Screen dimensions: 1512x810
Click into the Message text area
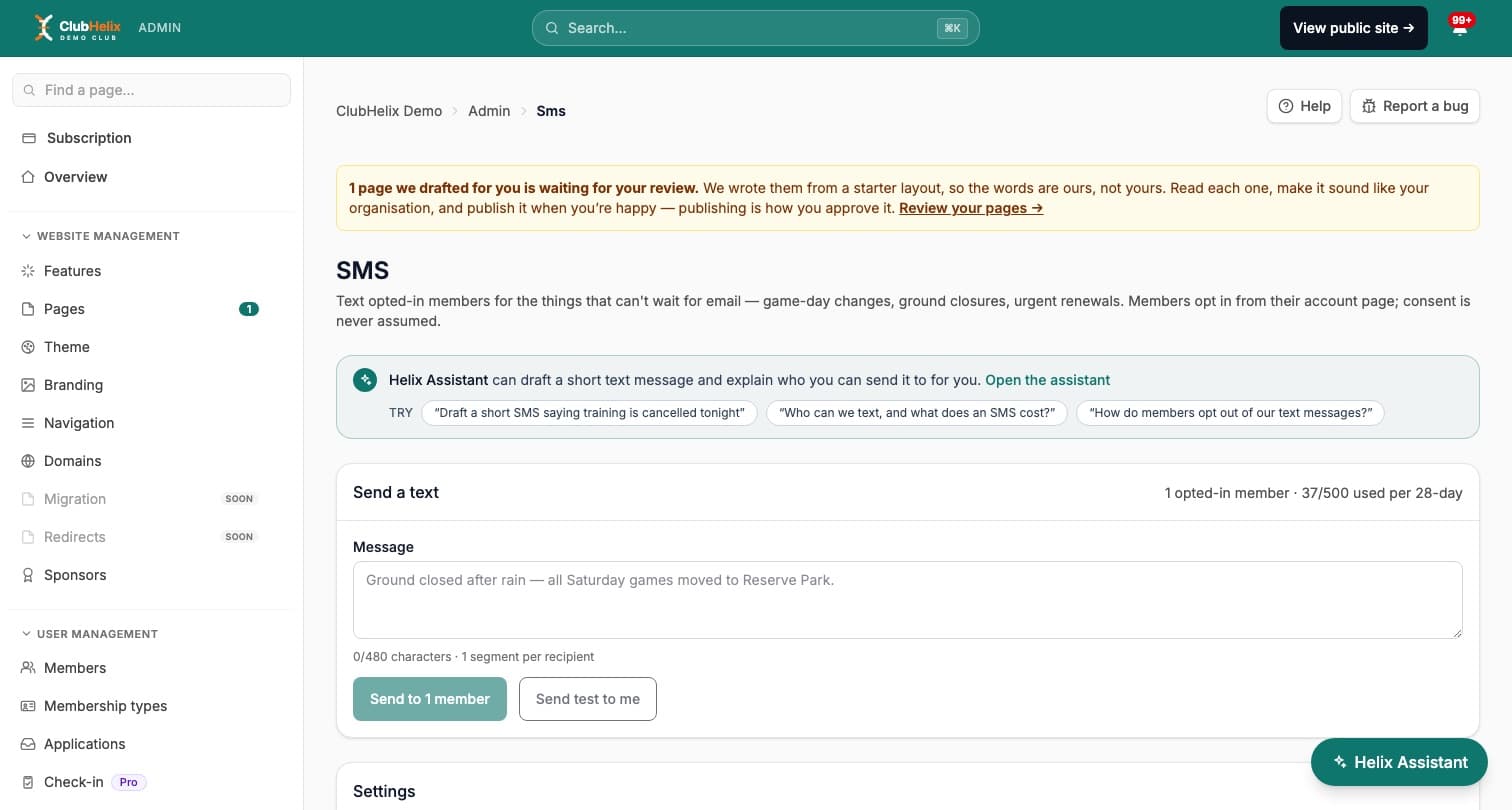pyautogui.click(x=907, y=600)
